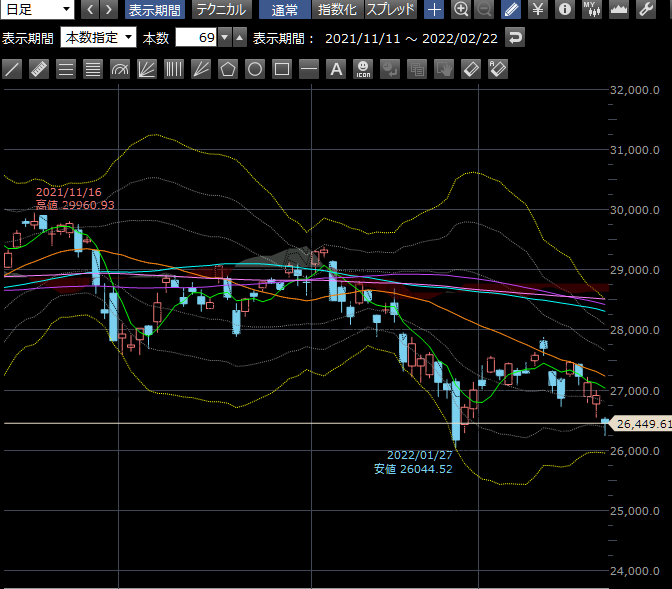Screen dimensions: 672x589
Task: Select the trend line drawing tool
Action: (12, 69)
